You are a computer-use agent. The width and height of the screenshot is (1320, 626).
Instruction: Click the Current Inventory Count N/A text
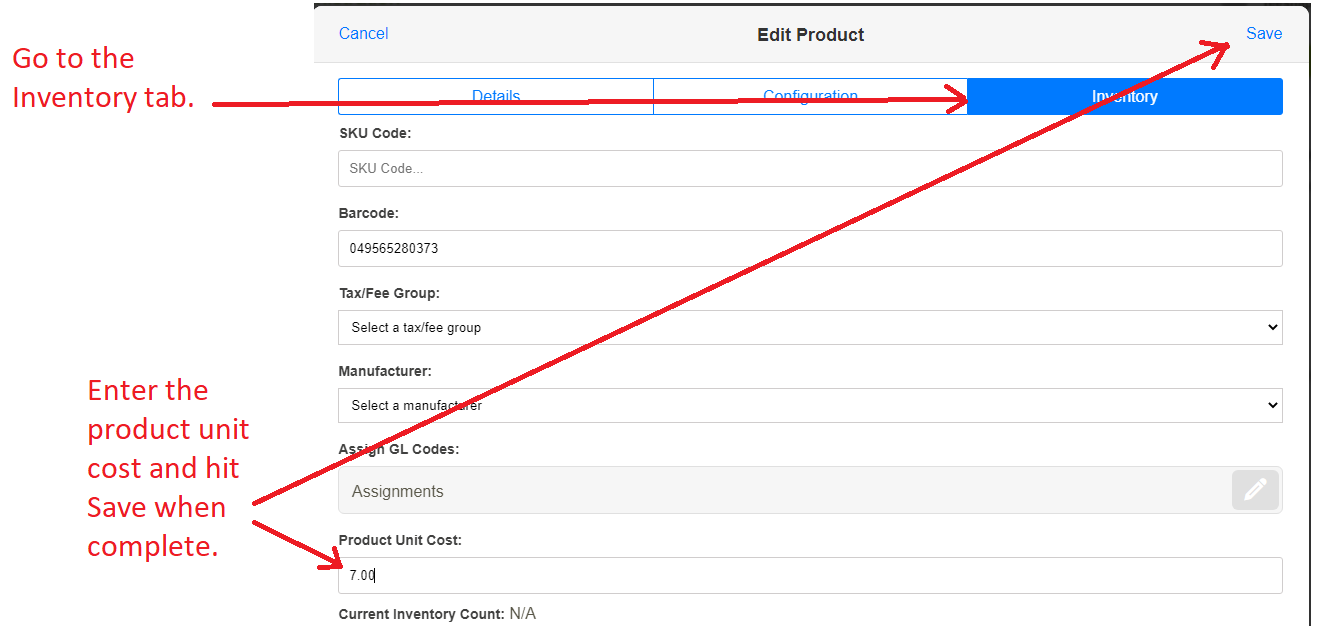coord(437,613)
